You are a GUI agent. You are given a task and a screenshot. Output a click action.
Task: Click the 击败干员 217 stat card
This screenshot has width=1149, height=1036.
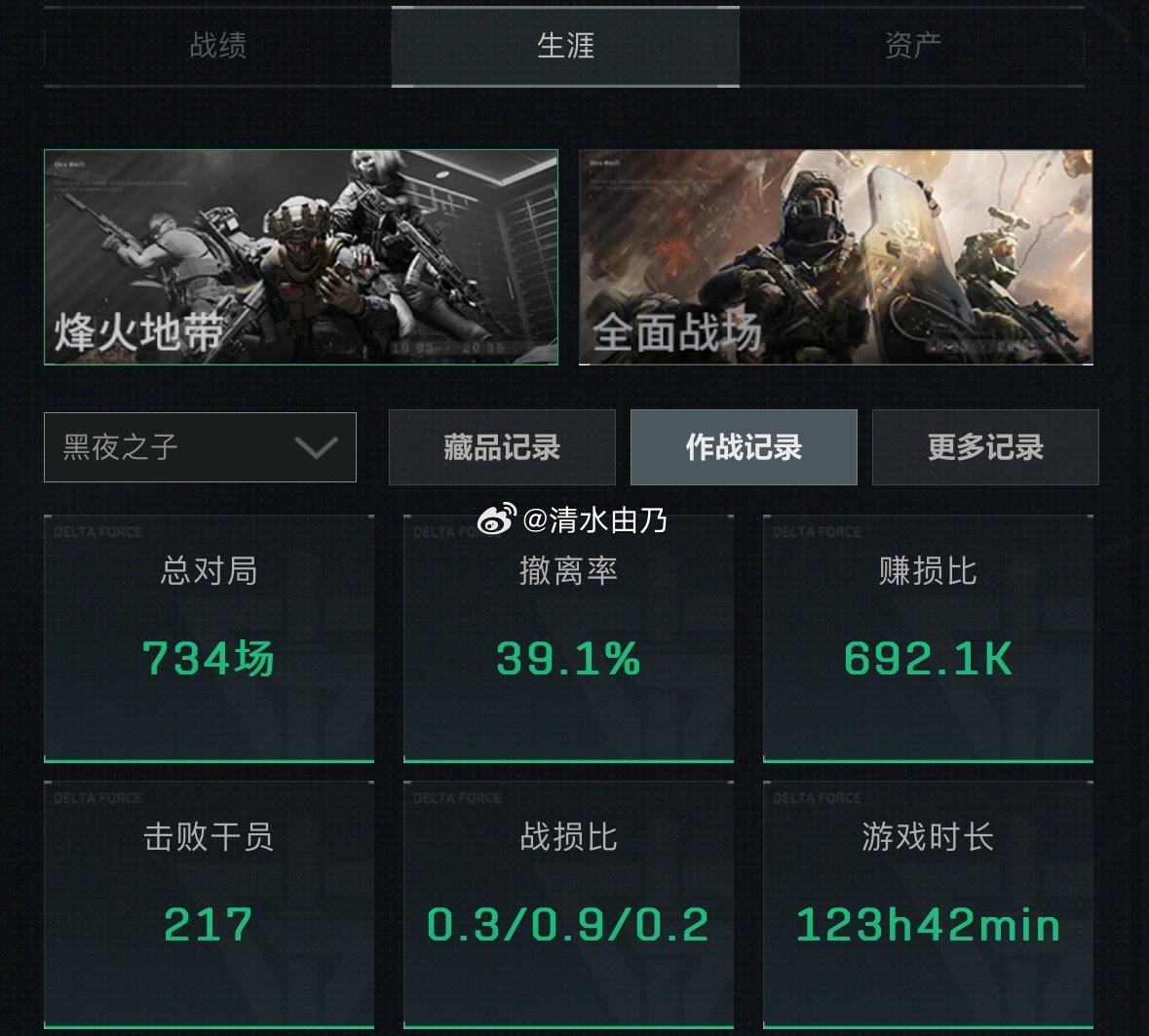point(209,904)
